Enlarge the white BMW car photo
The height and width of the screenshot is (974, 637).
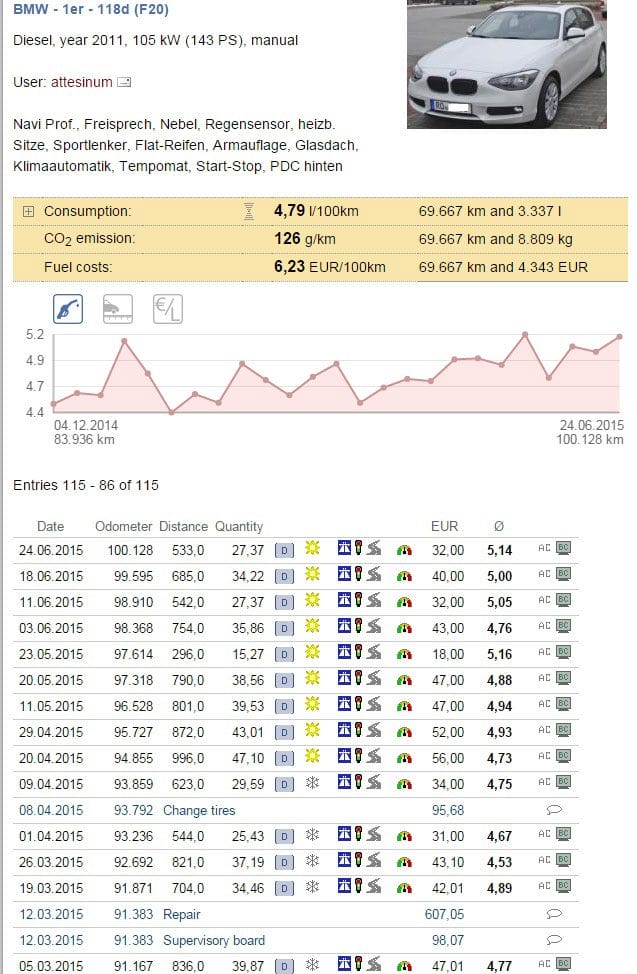[506, 64]
